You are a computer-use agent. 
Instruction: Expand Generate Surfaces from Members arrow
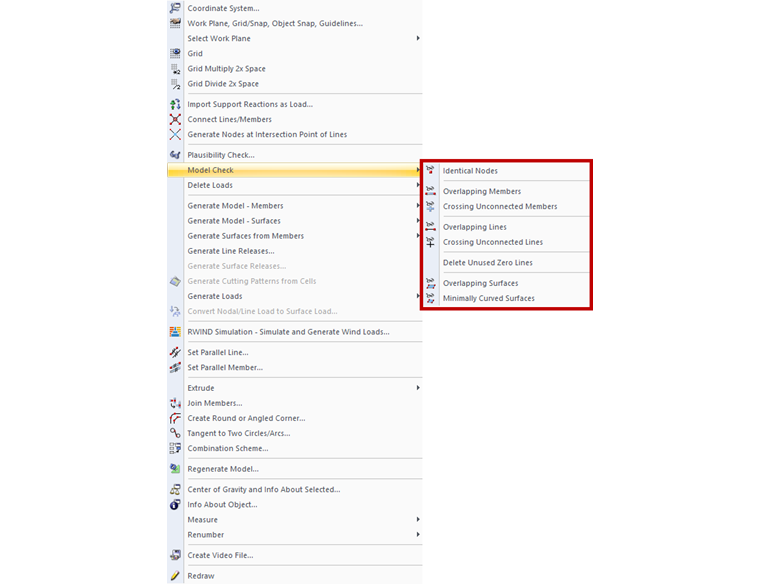point(418,236)
